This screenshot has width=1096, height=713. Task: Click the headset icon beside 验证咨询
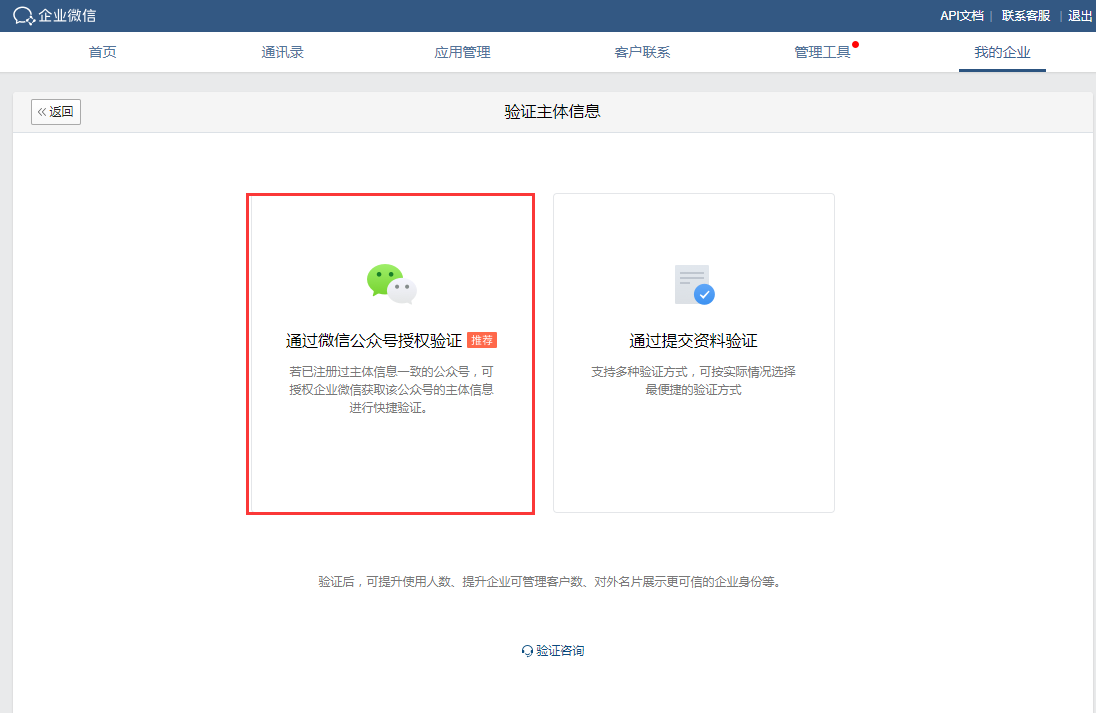coord(527,651)
